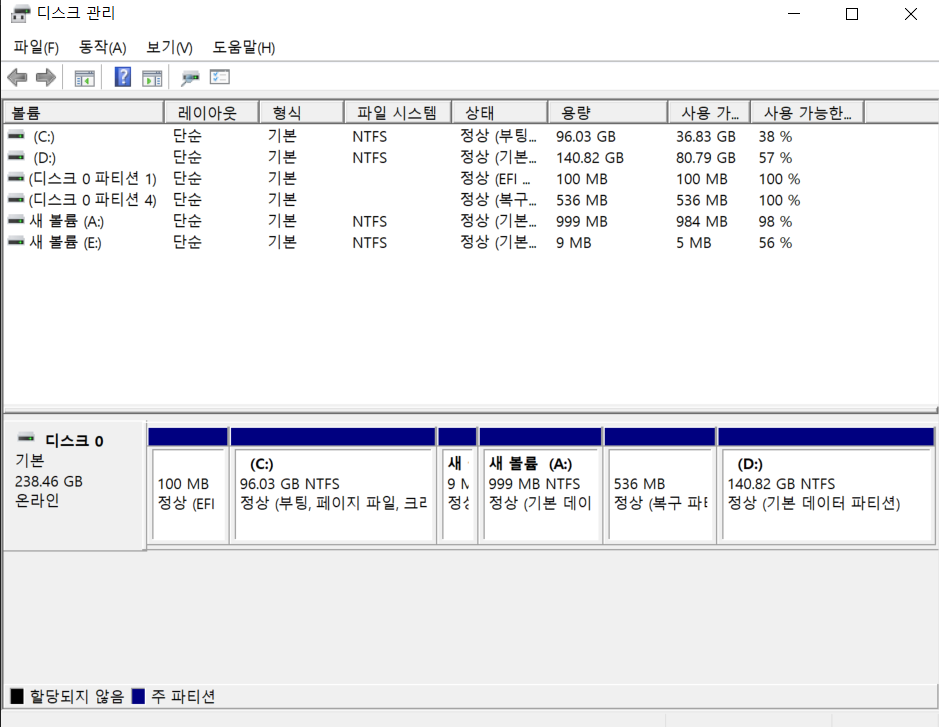Open the 동작(A) menu
939x727 pixels.
pyautogui.click(x=102, y=47)
